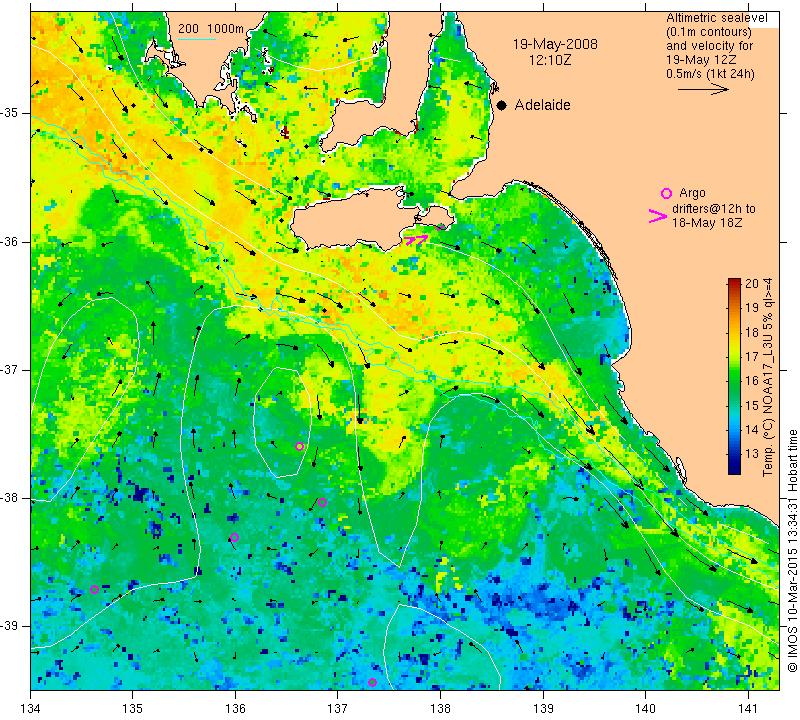Click the latitude label -35

click(10, 113)
